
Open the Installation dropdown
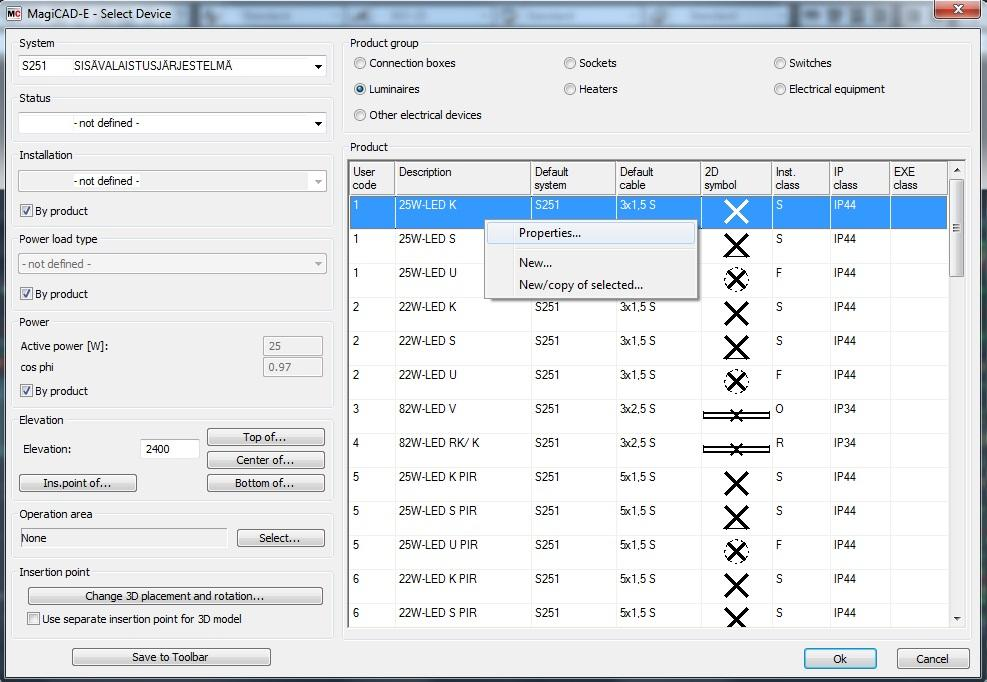pyautogui.click(x=172, y=181)
